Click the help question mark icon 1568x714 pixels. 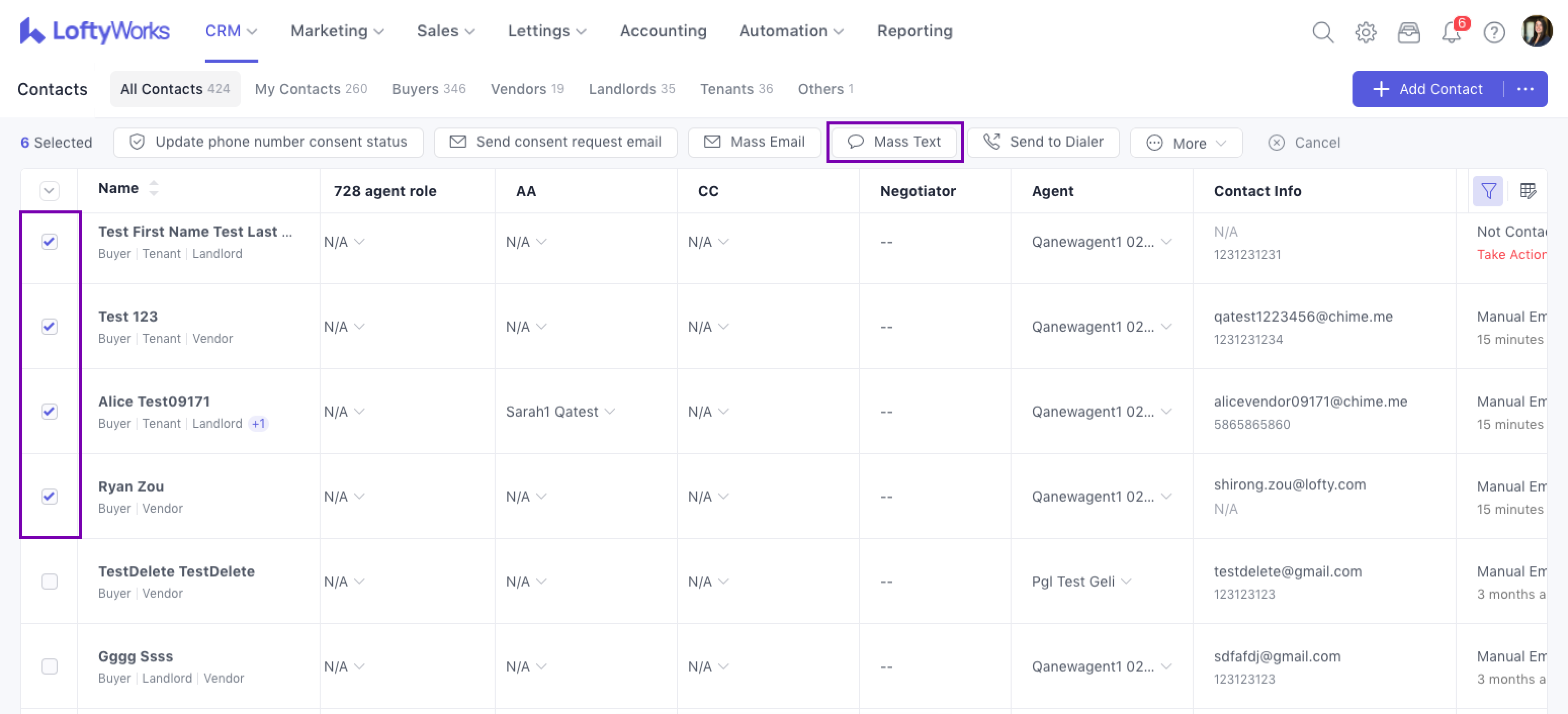(1494, 32)
